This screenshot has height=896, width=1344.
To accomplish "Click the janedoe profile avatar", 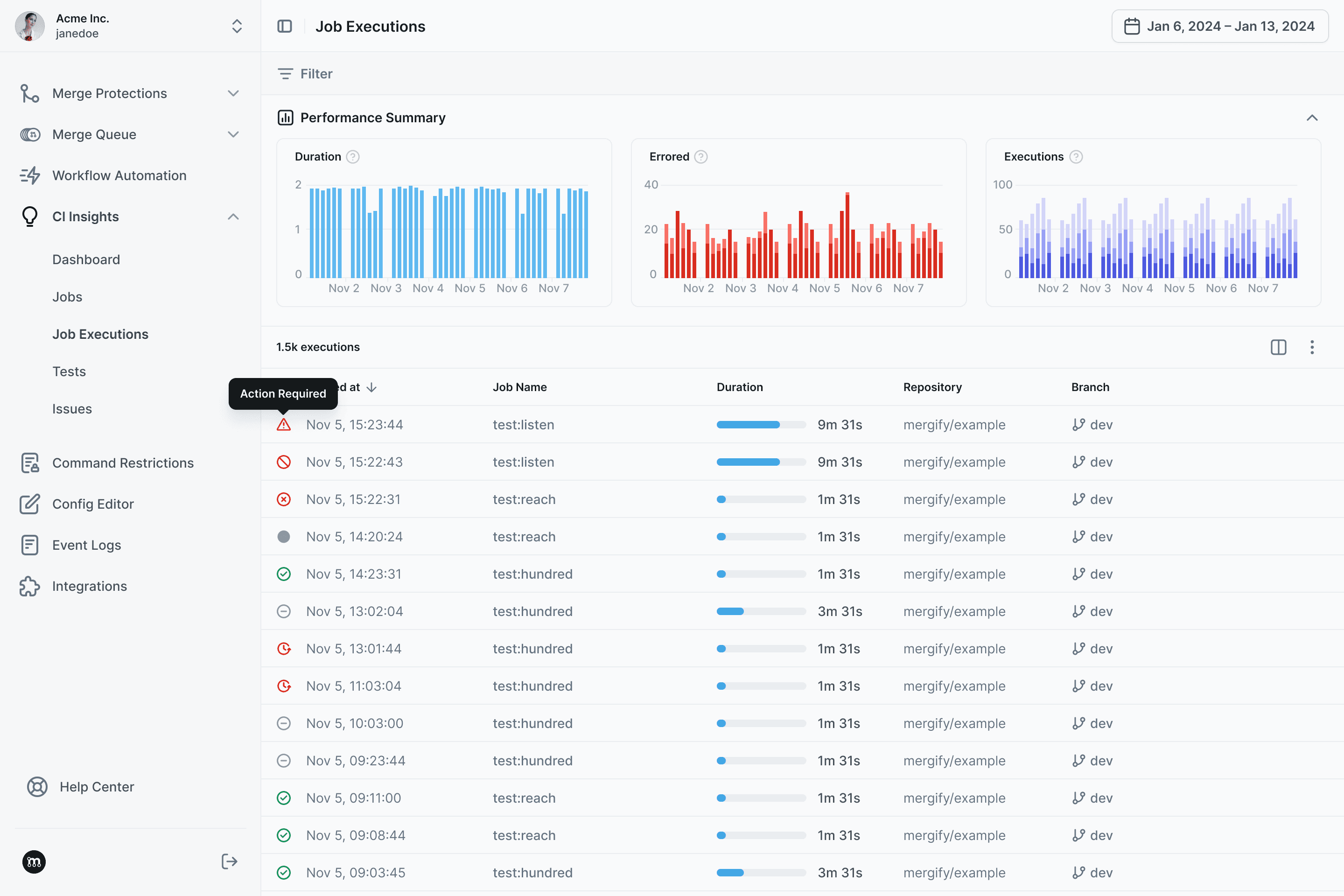I will click(x=30, y=26).
